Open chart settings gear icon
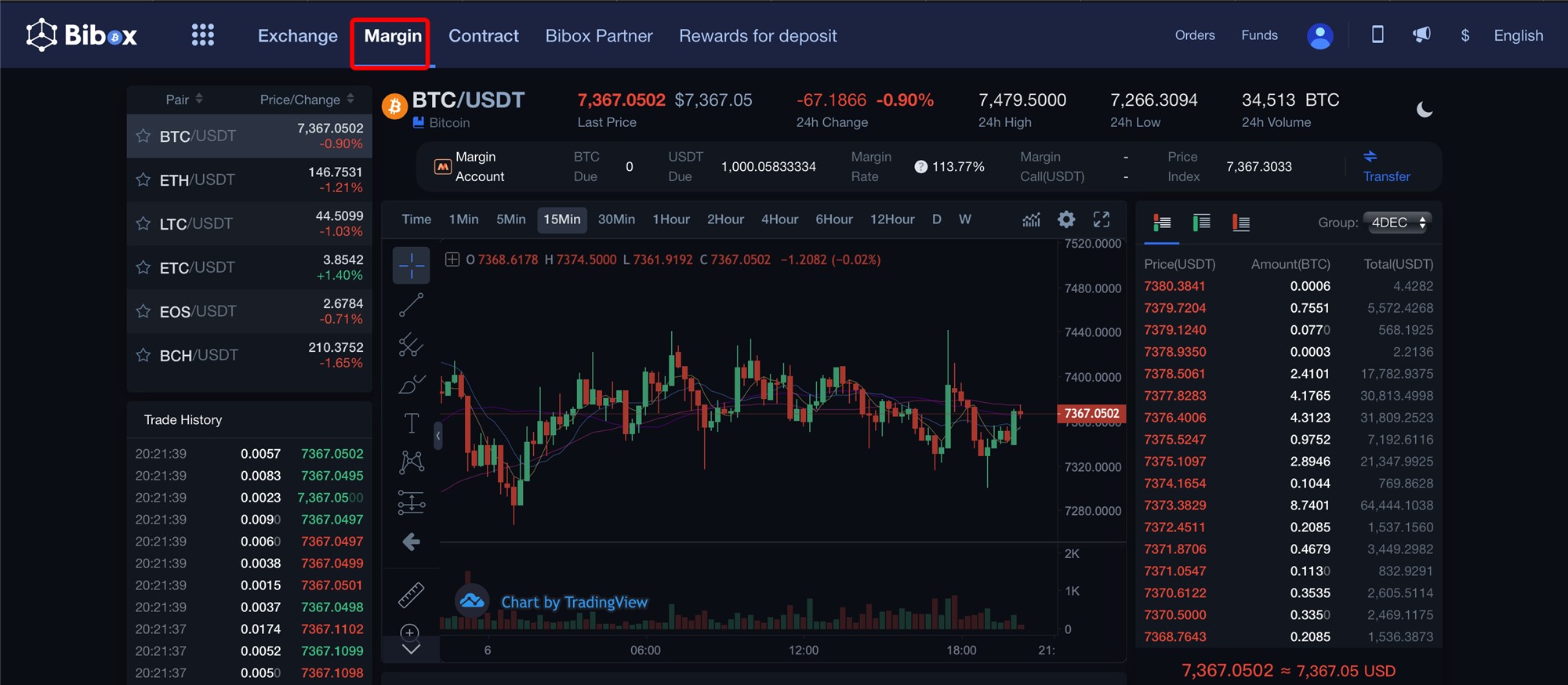 coord(1066,219)
